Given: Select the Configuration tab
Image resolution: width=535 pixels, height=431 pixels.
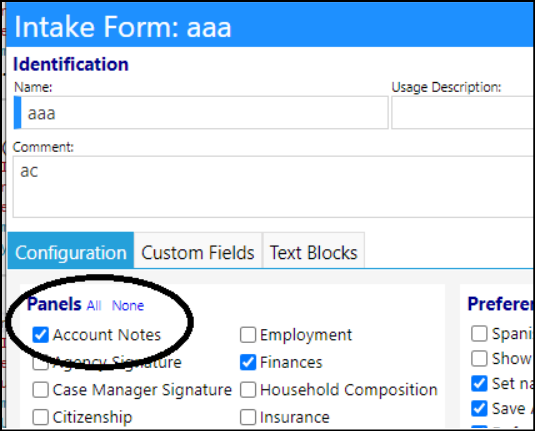Looking at the screenshot, I should click(x=71, y=251).
